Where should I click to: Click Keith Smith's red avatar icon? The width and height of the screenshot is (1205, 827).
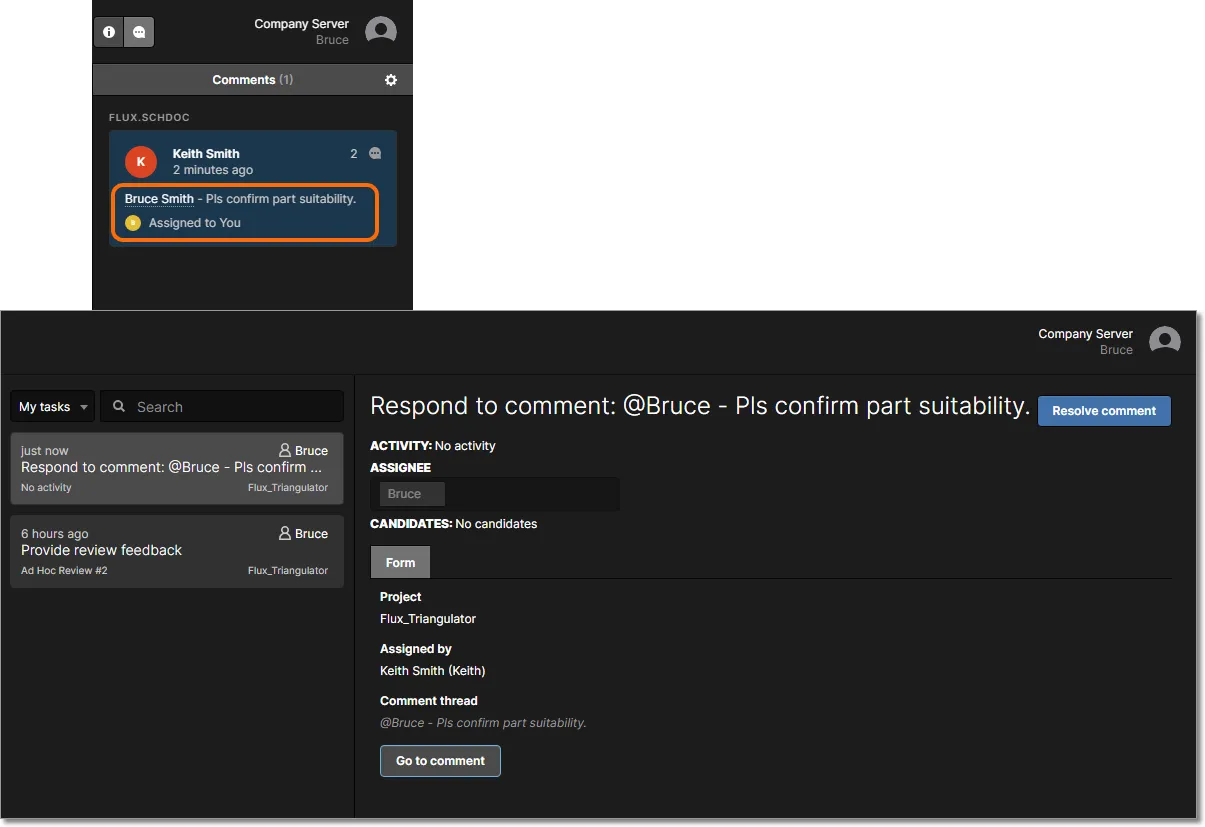coord(140,161)
